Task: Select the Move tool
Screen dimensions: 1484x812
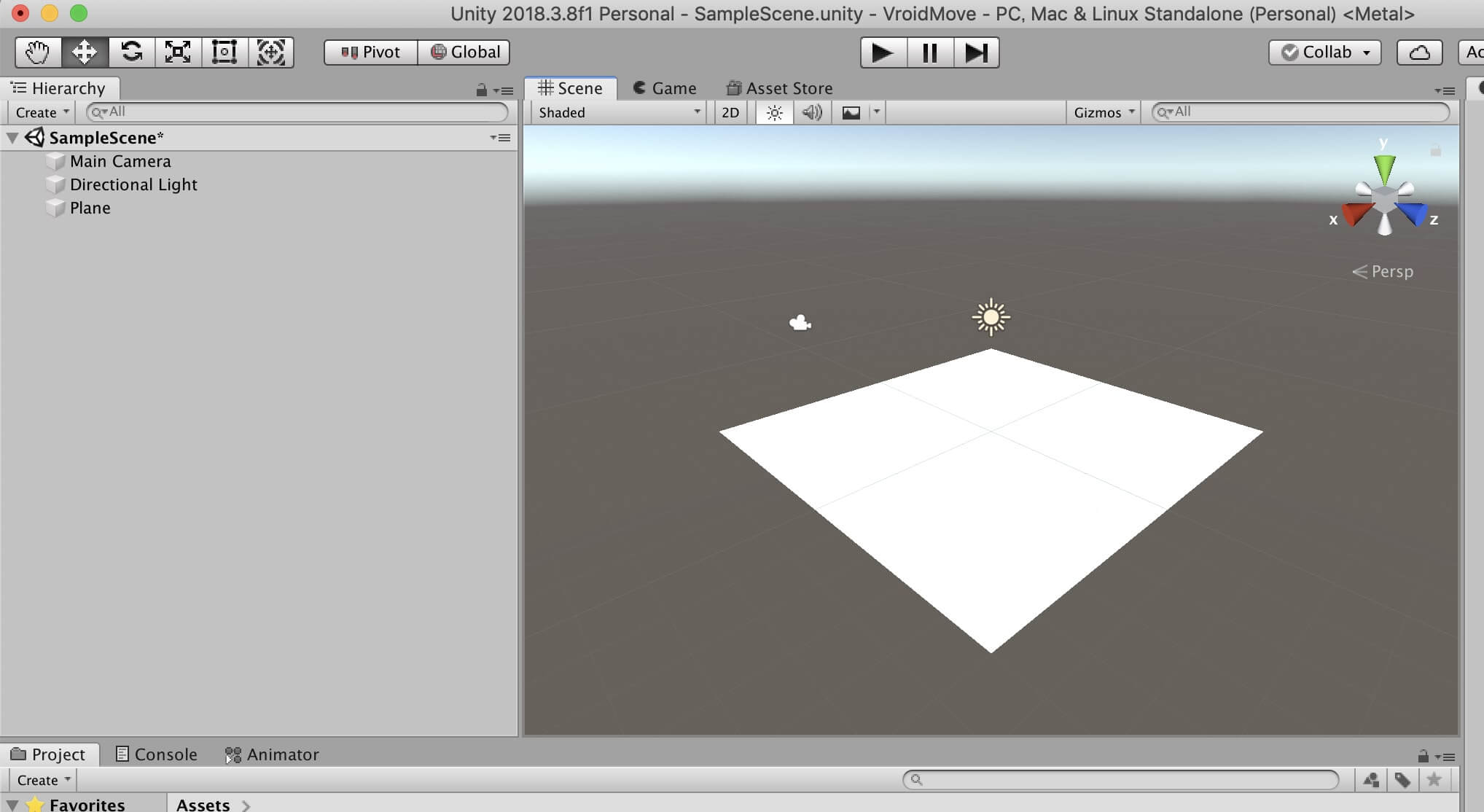Action: click(85, 52)
